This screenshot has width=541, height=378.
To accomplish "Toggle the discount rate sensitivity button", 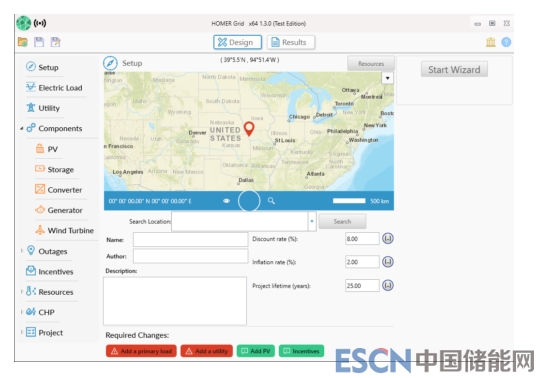I will point(388,238).
